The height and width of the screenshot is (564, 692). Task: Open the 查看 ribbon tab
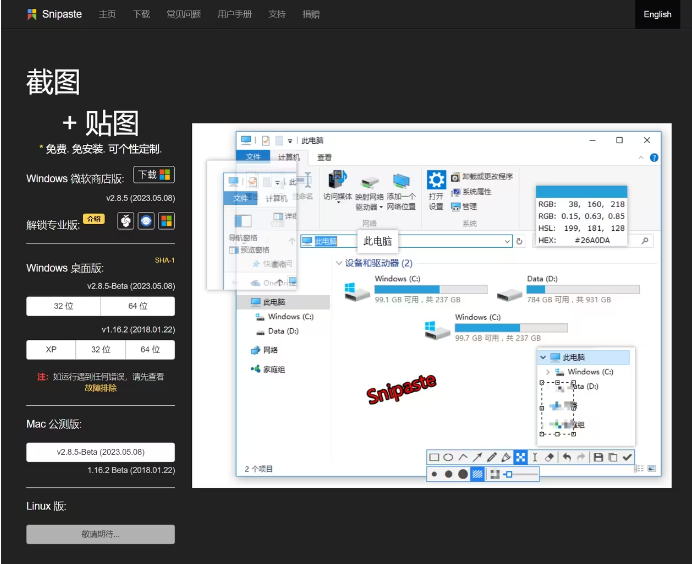coord(324,157)
